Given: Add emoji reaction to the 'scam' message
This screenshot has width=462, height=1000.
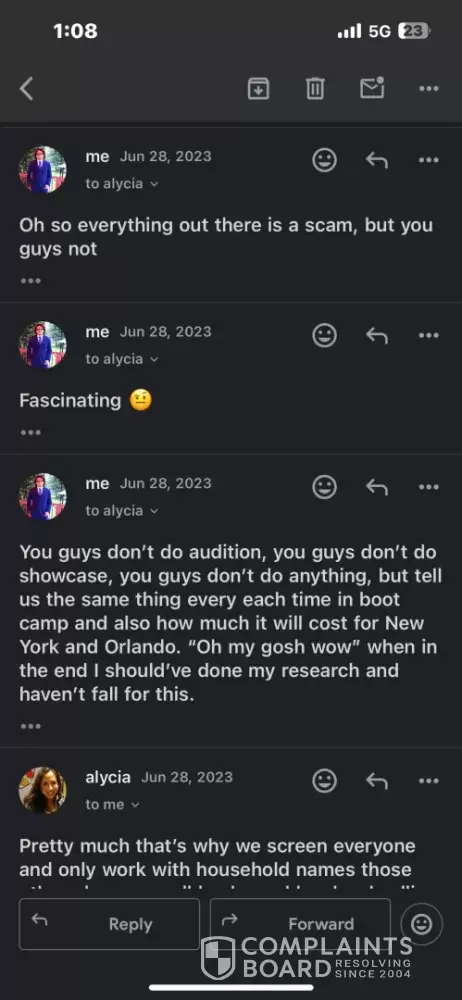Looking at the screenshot, I should tap(325, 159).
